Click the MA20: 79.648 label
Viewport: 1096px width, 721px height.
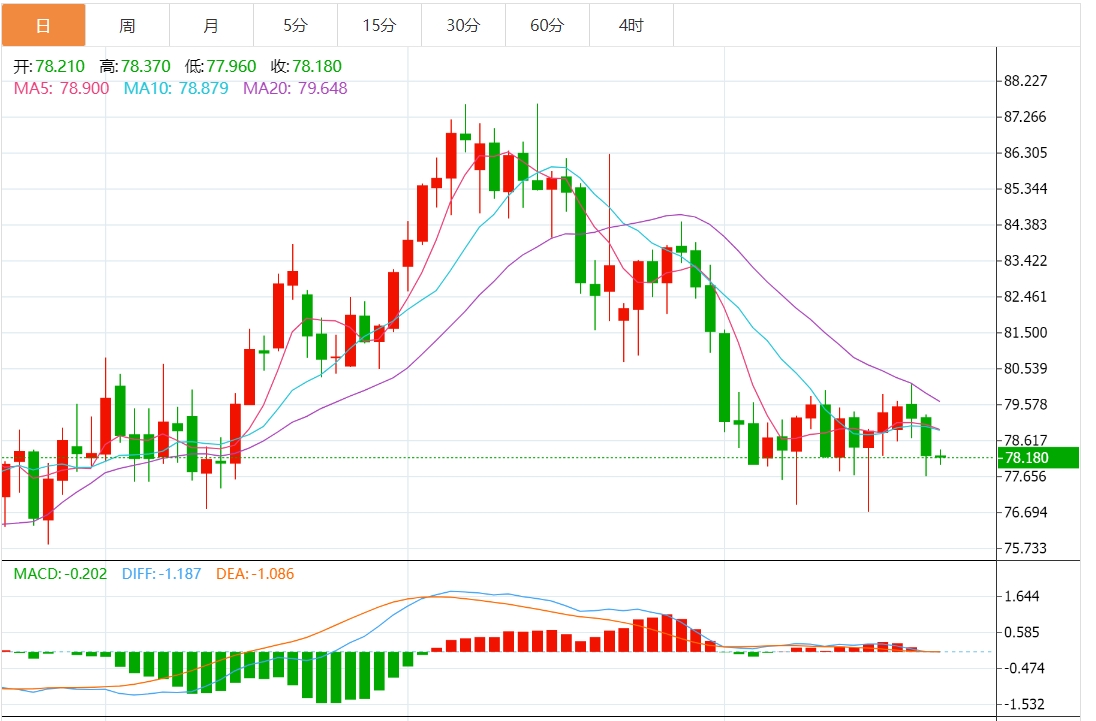[295, 88]
